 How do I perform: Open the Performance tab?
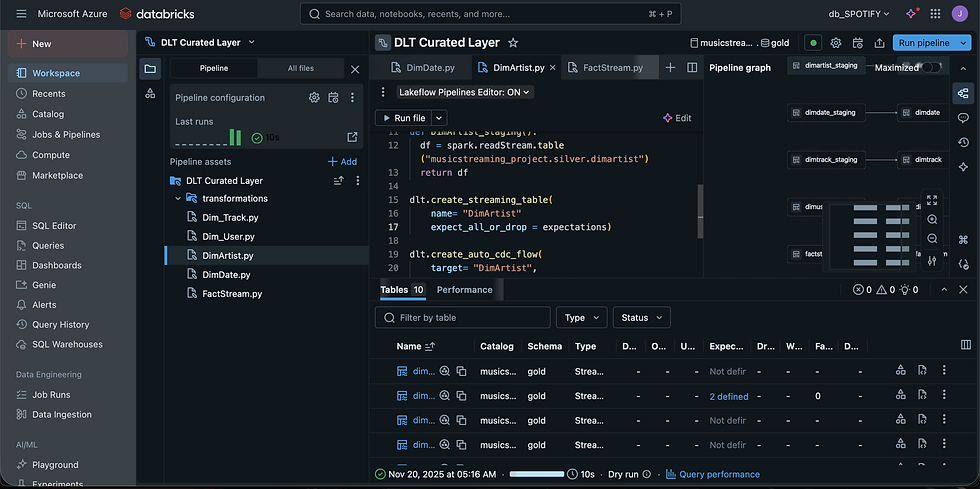pos(464,290)
